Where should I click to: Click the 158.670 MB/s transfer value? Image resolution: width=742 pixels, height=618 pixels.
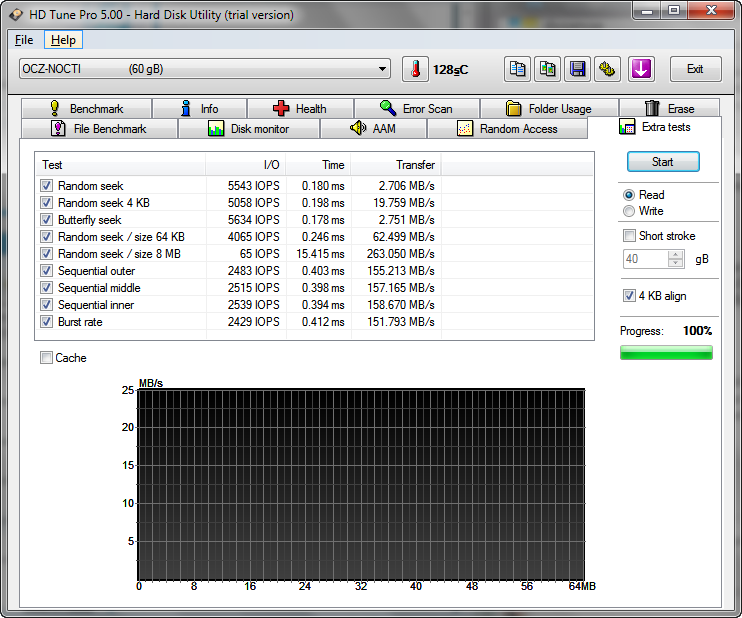(x=401, y=305)
